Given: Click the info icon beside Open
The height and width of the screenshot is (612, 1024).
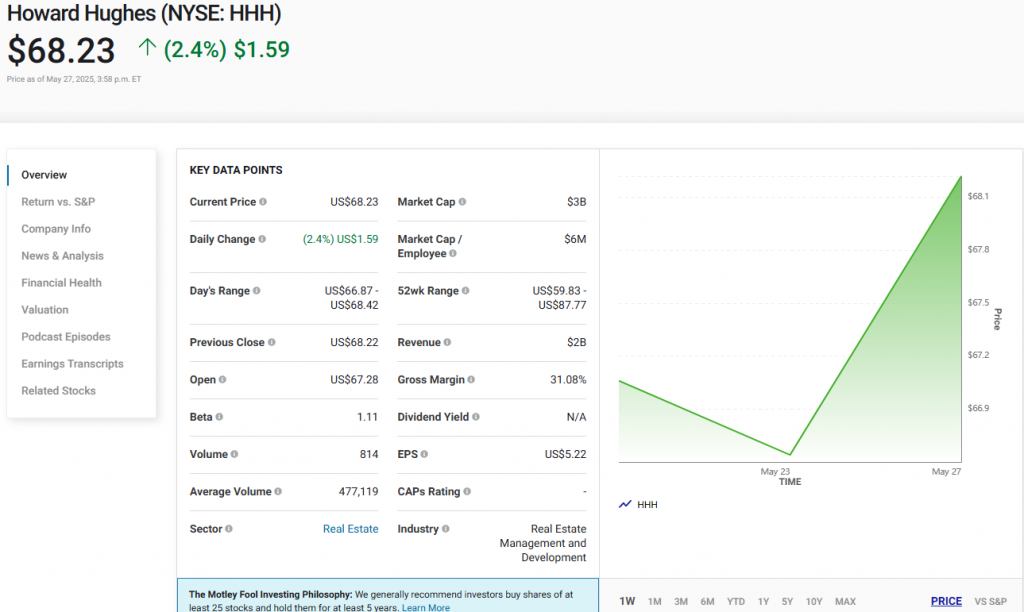Looking at the screenshot, I should point(223,379).
